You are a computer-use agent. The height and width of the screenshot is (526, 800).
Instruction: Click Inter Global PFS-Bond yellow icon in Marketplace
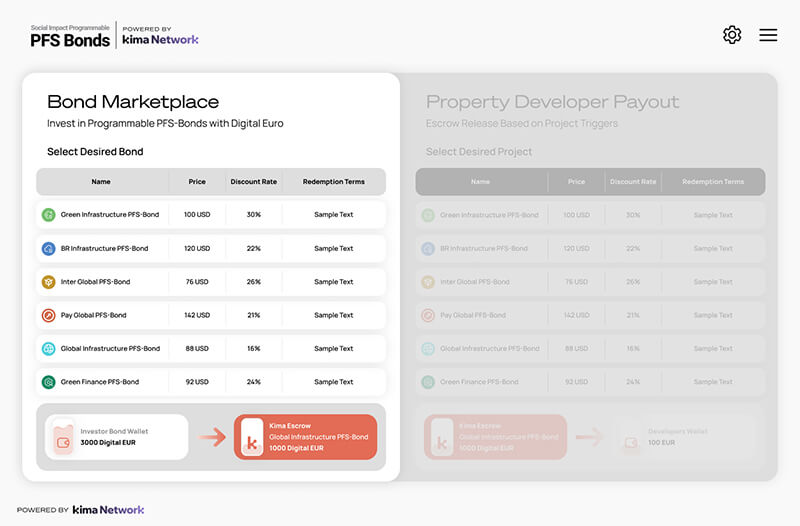click(48, 282)
